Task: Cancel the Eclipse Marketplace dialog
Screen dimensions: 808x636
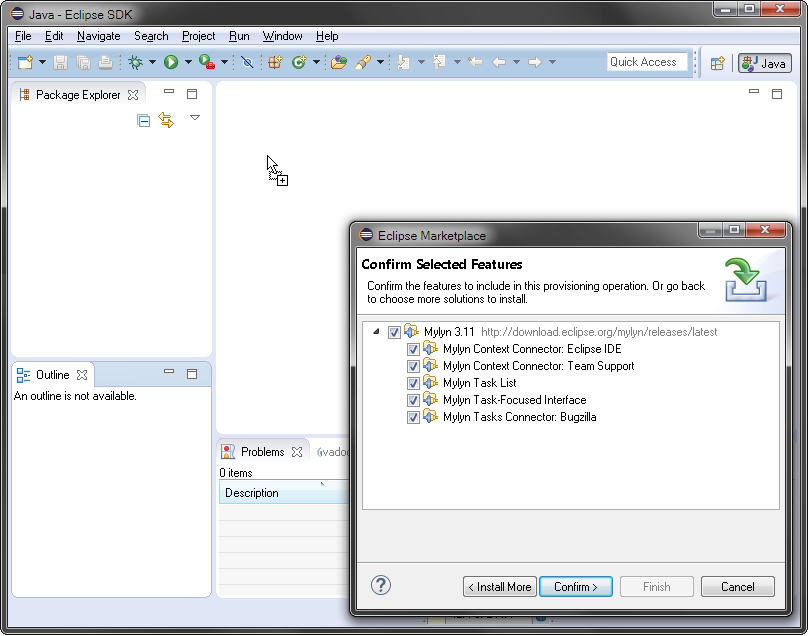Action: pyautogui.click(x=737, y=587)
